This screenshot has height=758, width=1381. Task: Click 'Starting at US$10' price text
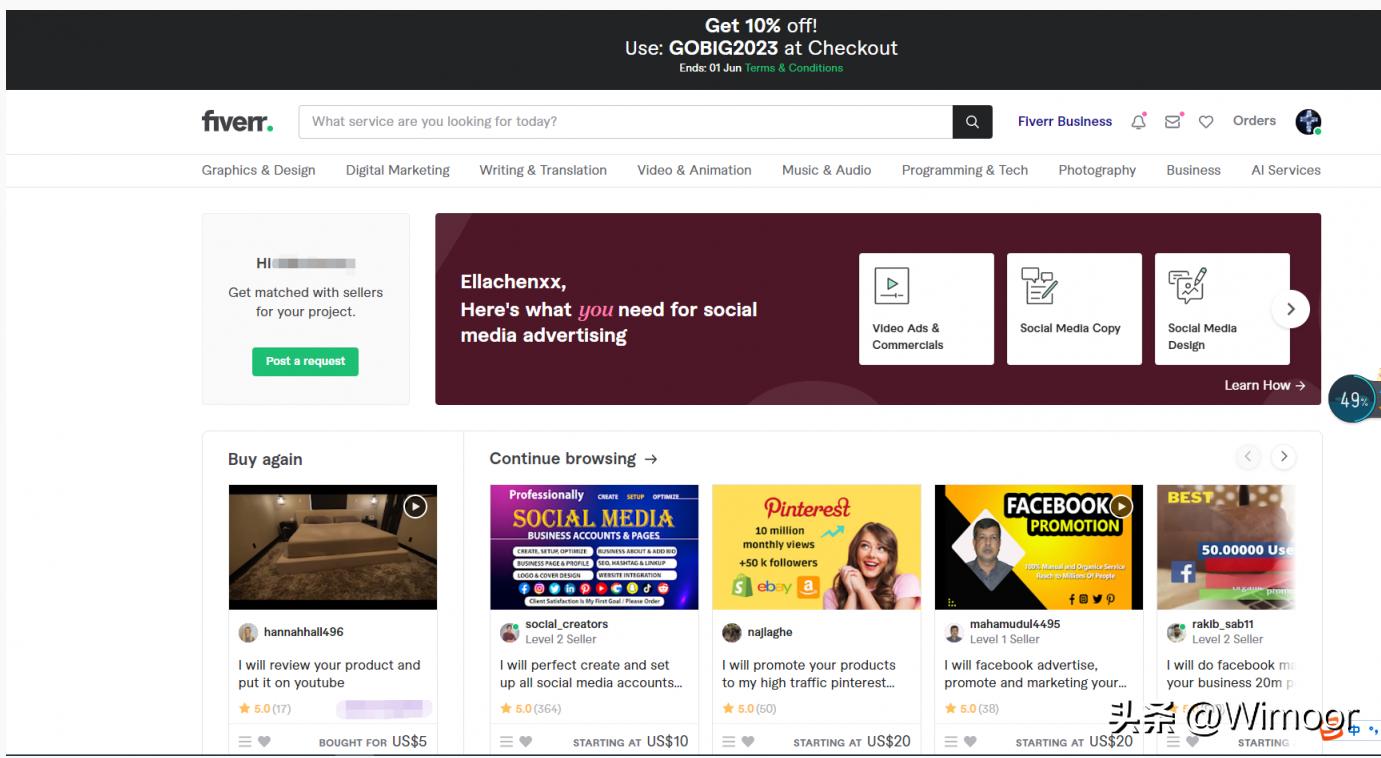tap(631, 742)
